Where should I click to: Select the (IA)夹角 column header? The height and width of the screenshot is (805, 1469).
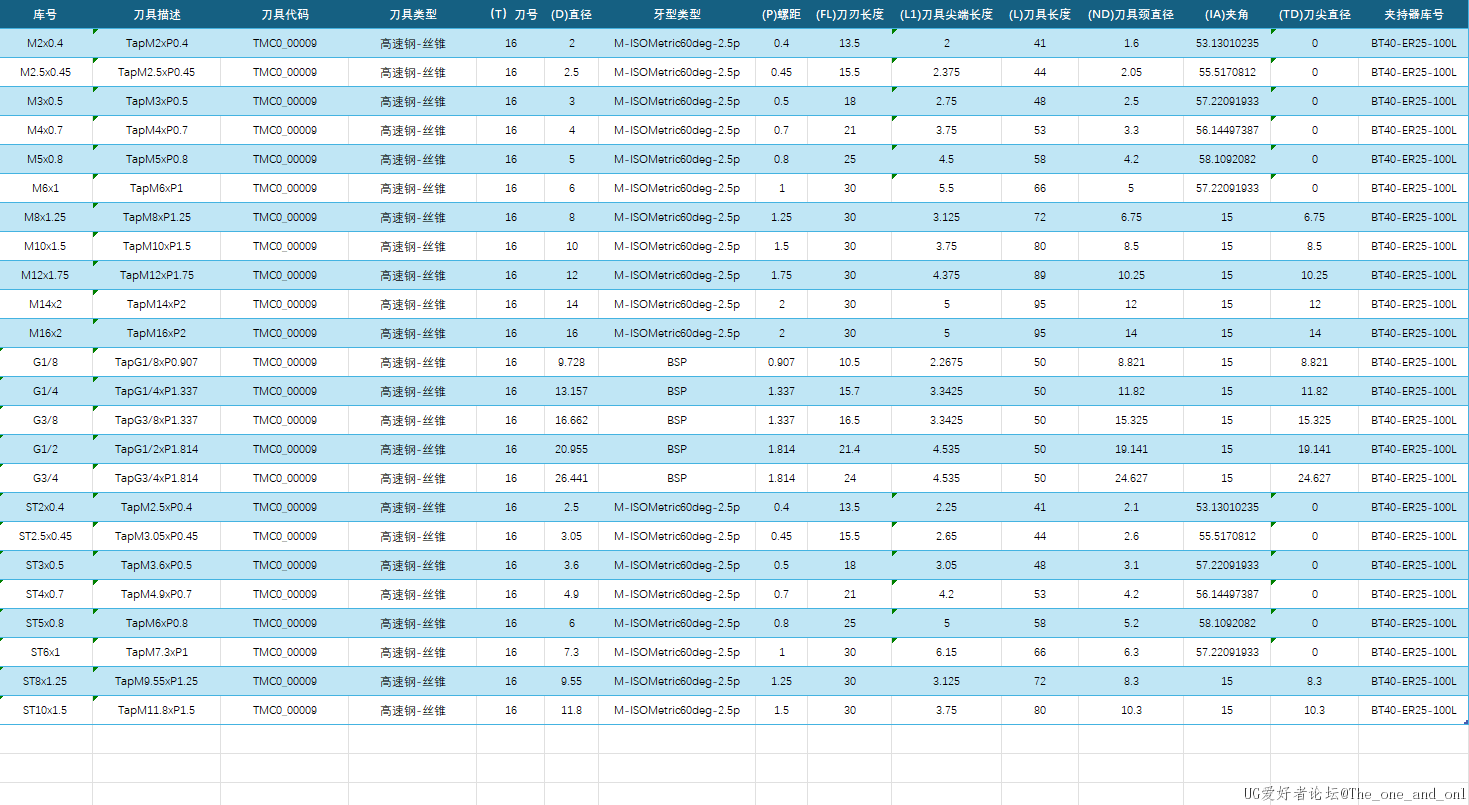1227,14
